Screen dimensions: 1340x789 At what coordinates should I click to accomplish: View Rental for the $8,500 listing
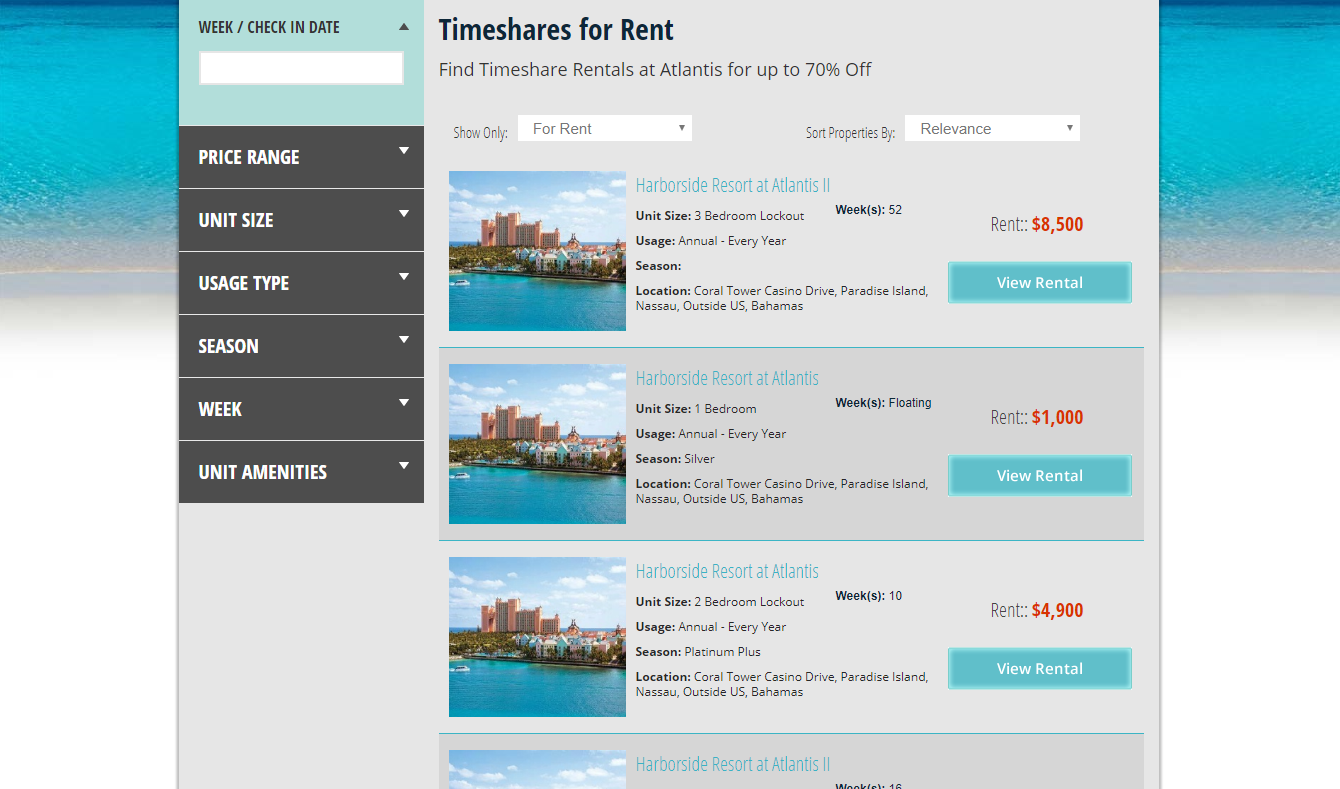click(1040, 282)
